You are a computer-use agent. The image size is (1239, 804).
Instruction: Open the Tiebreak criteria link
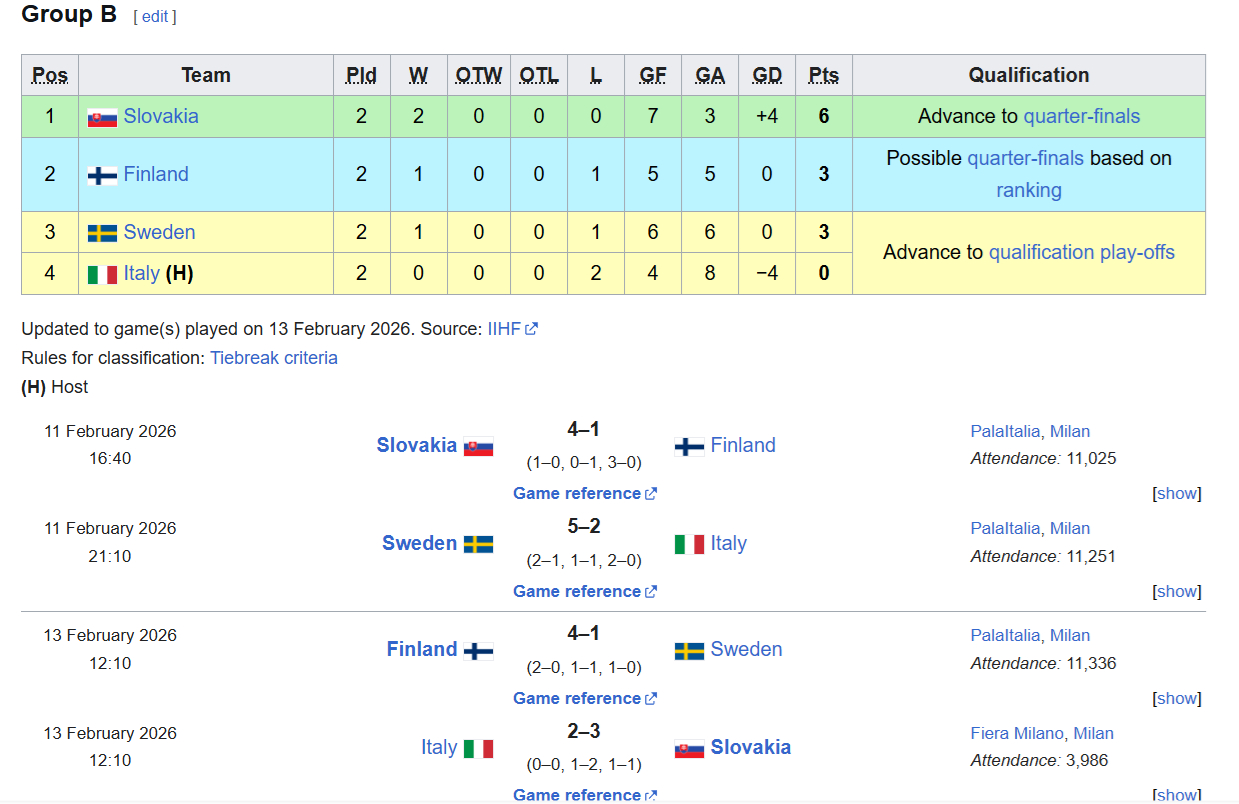[273, 358]
